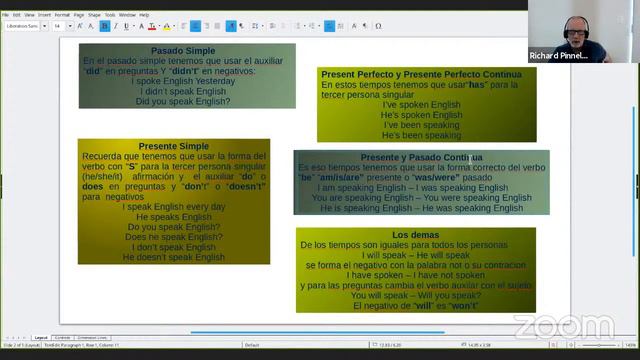Open the Edit menu

coord(16,15)
